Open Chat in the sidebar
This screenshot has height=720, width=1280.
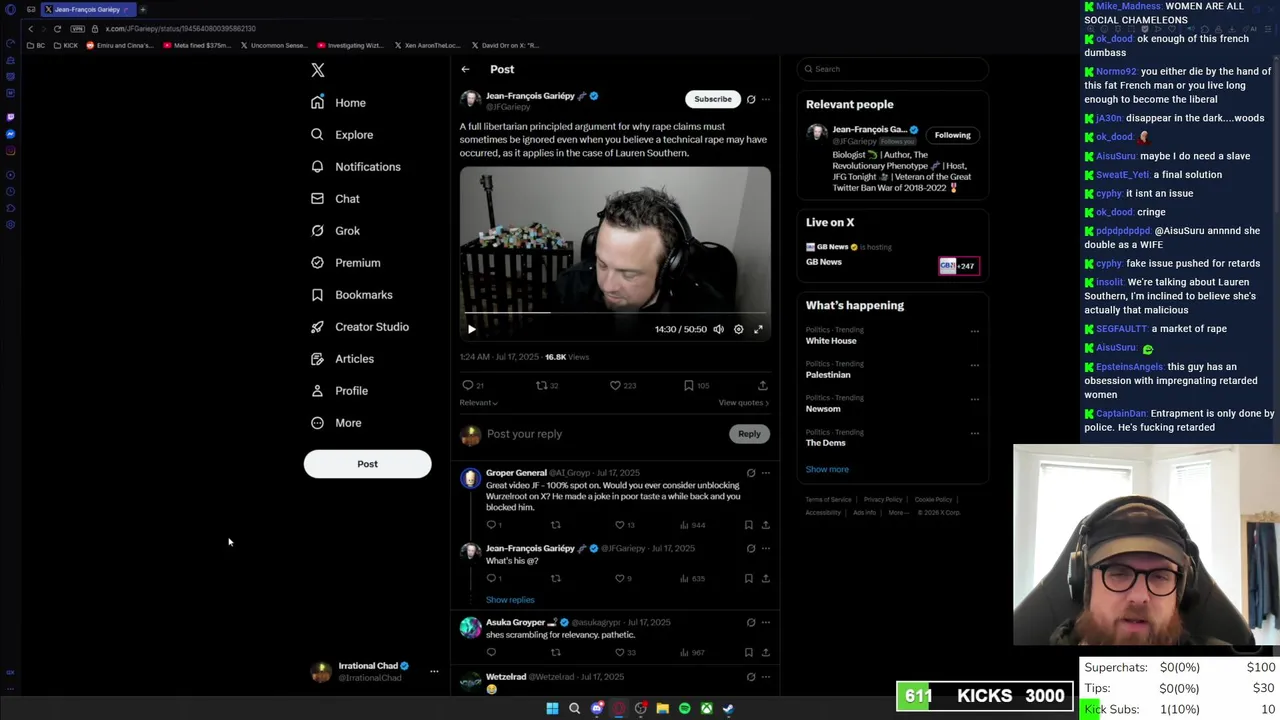coord(335,199)
